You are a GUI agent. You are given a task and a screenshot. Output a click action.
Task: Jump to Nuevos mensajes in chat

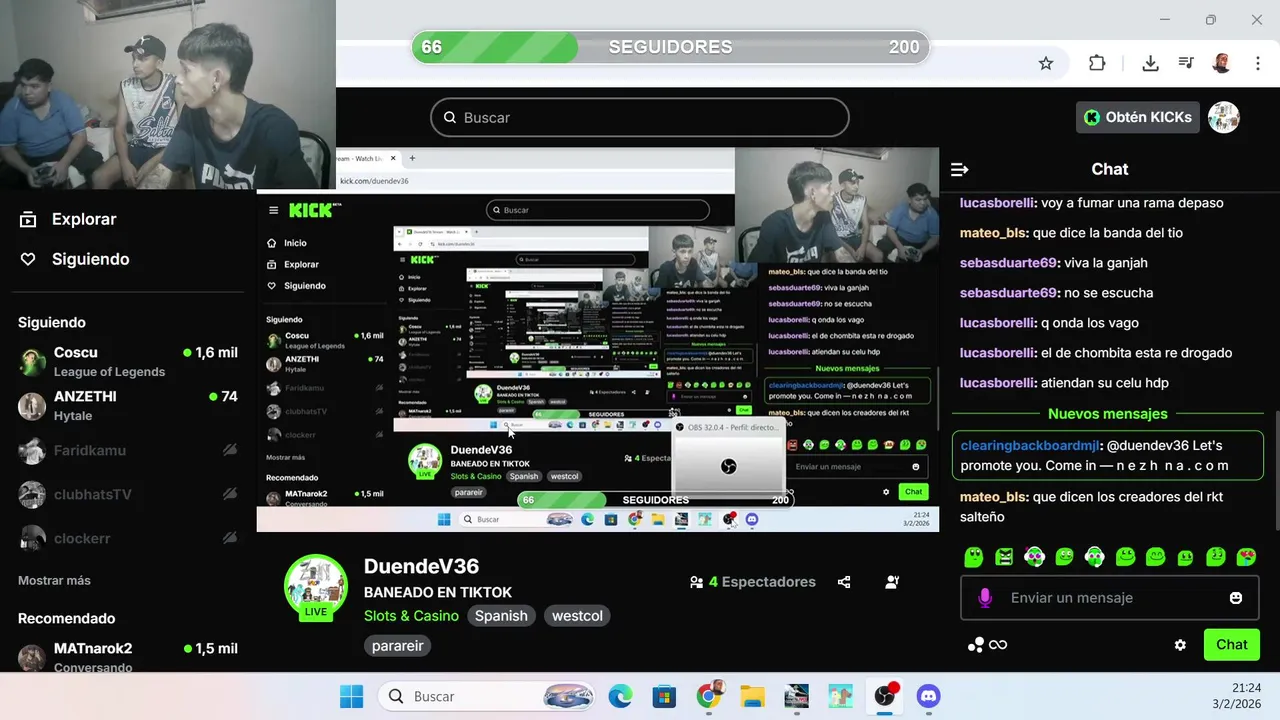point(1107,414)
